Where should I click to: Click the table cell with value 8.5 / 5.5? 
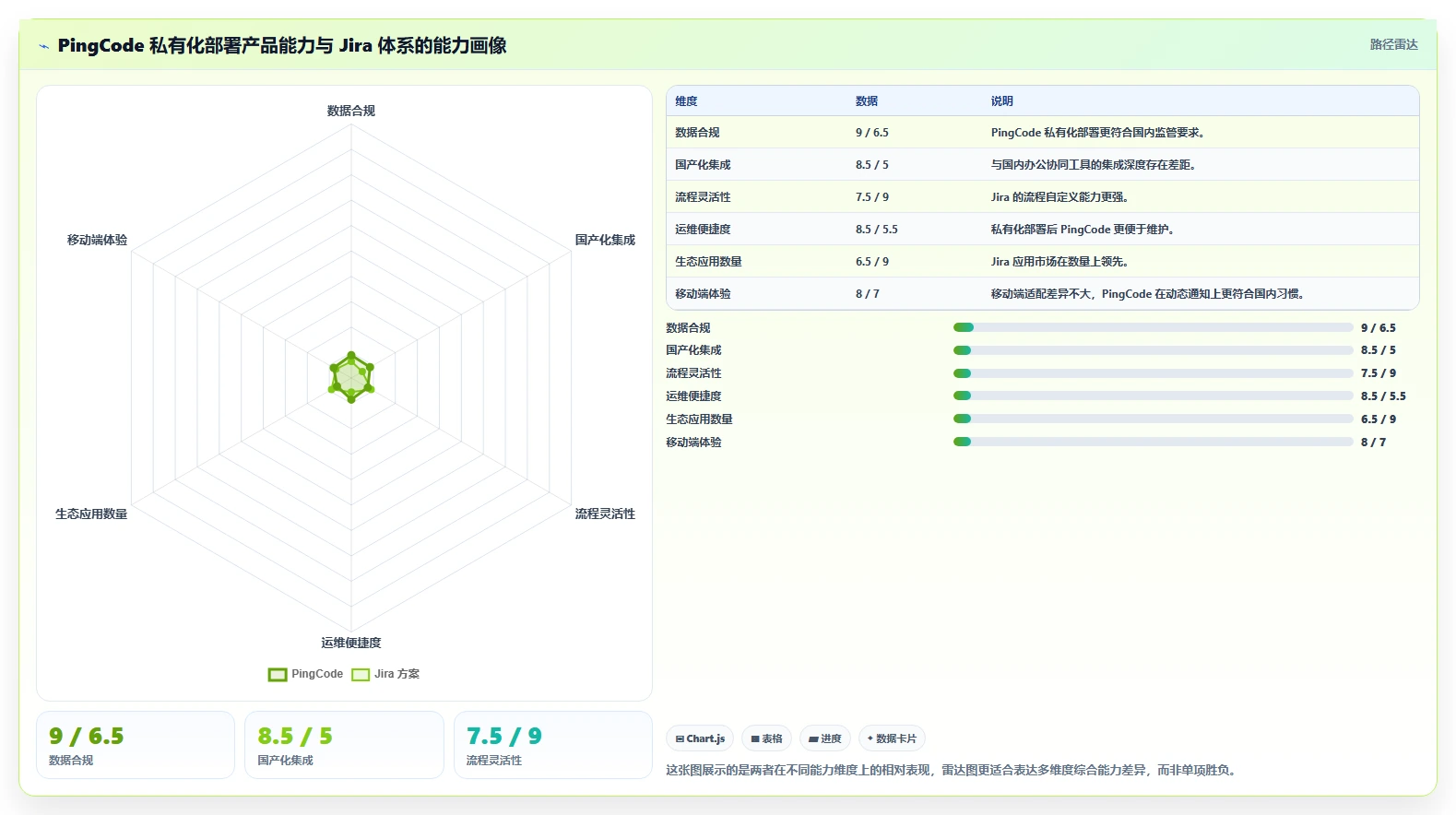pos(877,230)
